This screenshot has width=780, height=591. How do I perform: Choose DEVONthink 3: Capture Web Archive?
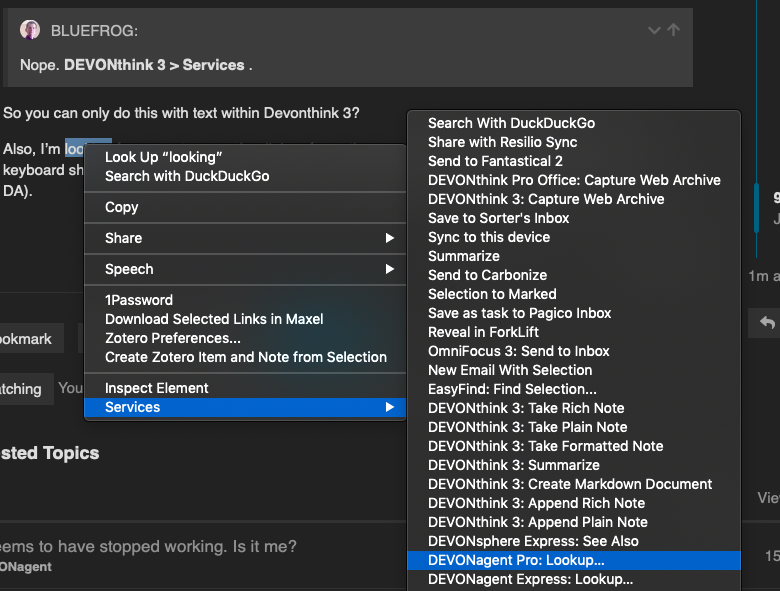pos(574,199)
